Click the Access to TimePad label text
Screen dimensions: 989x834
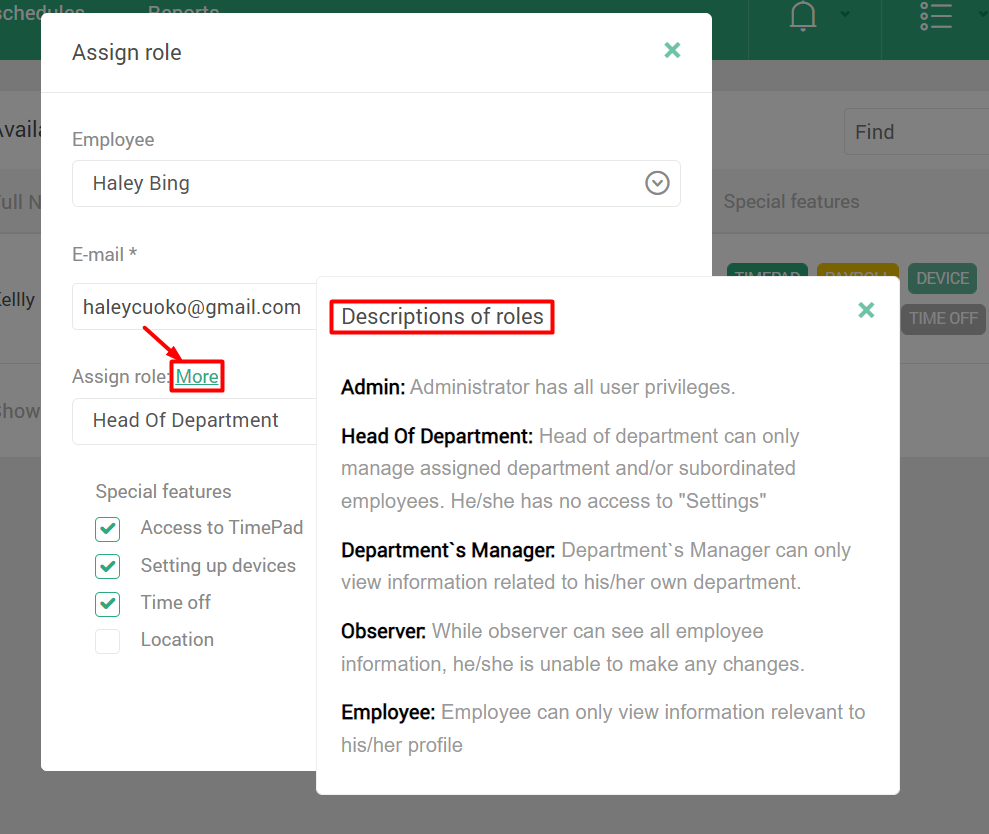(x=221, y=528)
